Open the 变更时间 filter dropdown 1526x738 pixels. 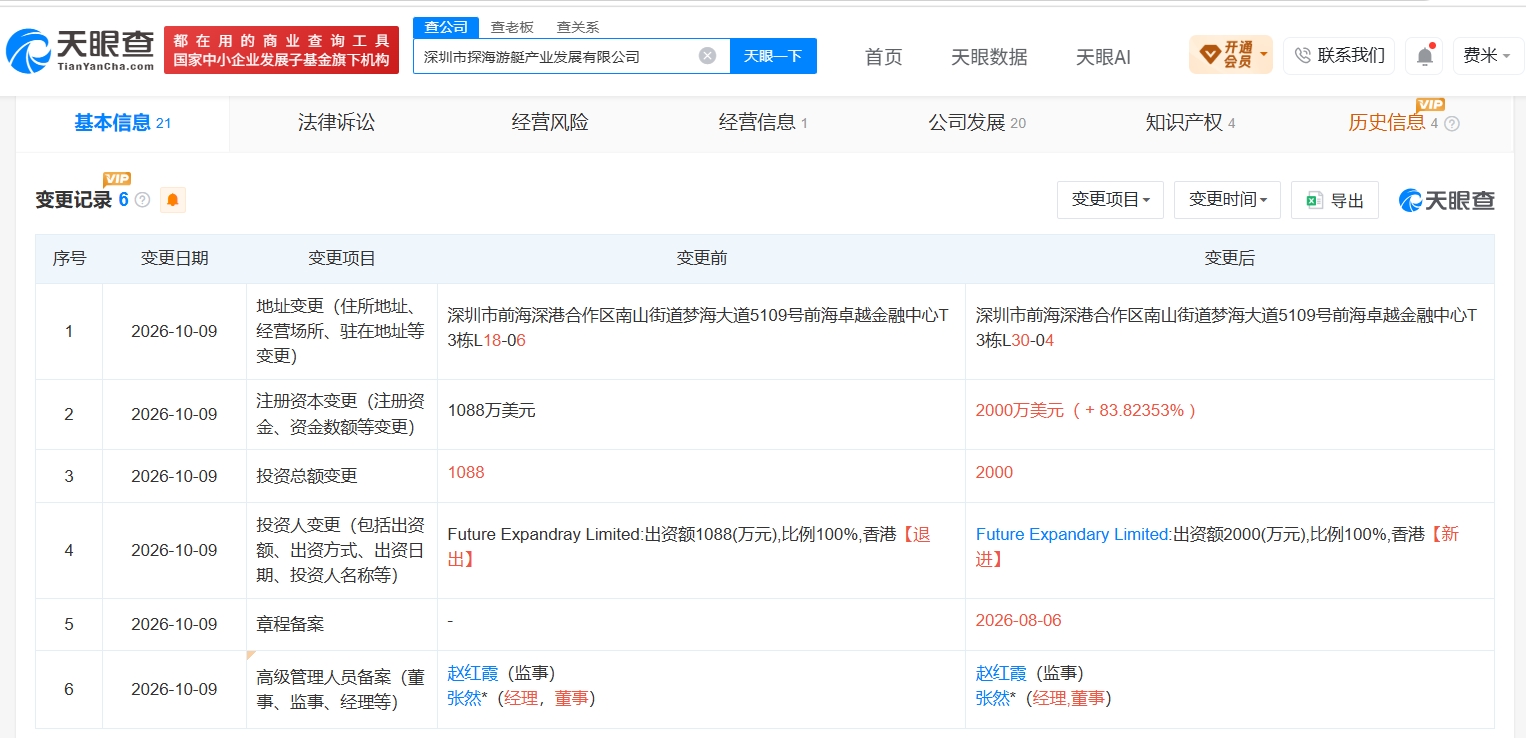point(1228,200)
